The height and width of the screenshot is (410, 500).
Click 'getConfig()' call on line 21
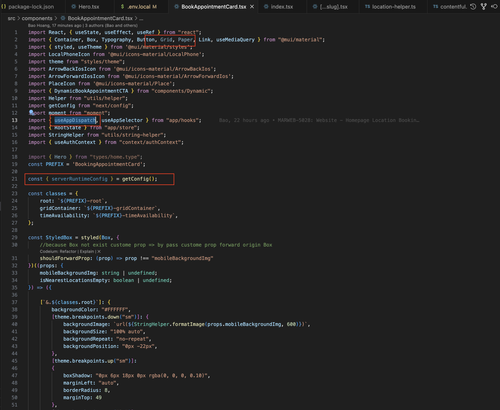pyautogui.click(x=139, y=179)
